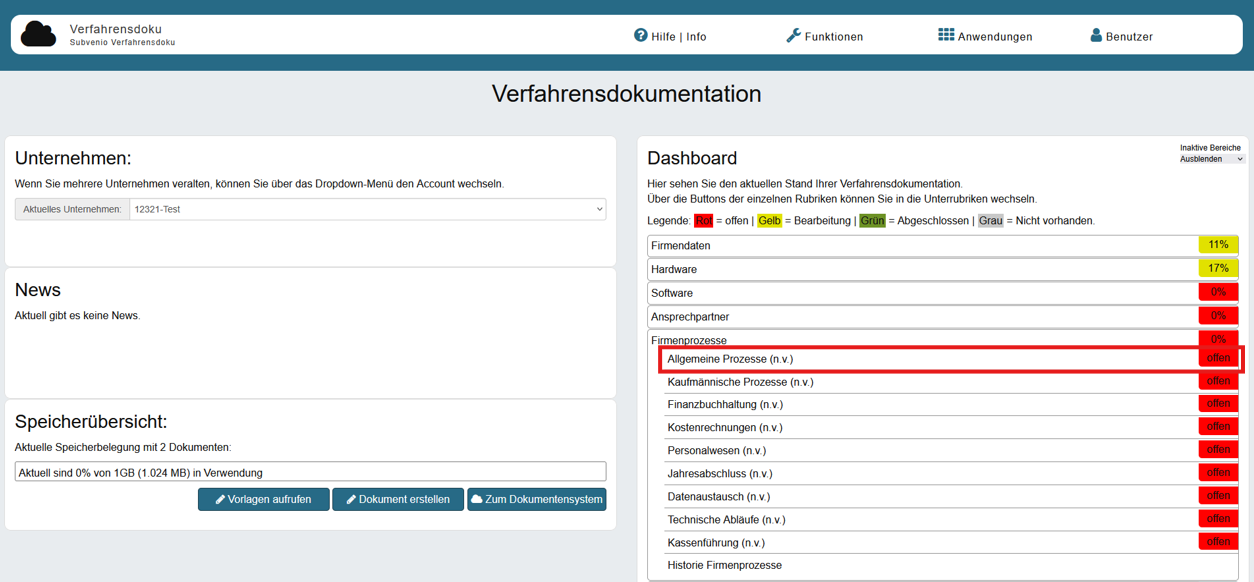This screenshot has width=1254, height=582.
Task: Open the Kostenrechnungen (n.v.) entry
Action: (951, 427)
